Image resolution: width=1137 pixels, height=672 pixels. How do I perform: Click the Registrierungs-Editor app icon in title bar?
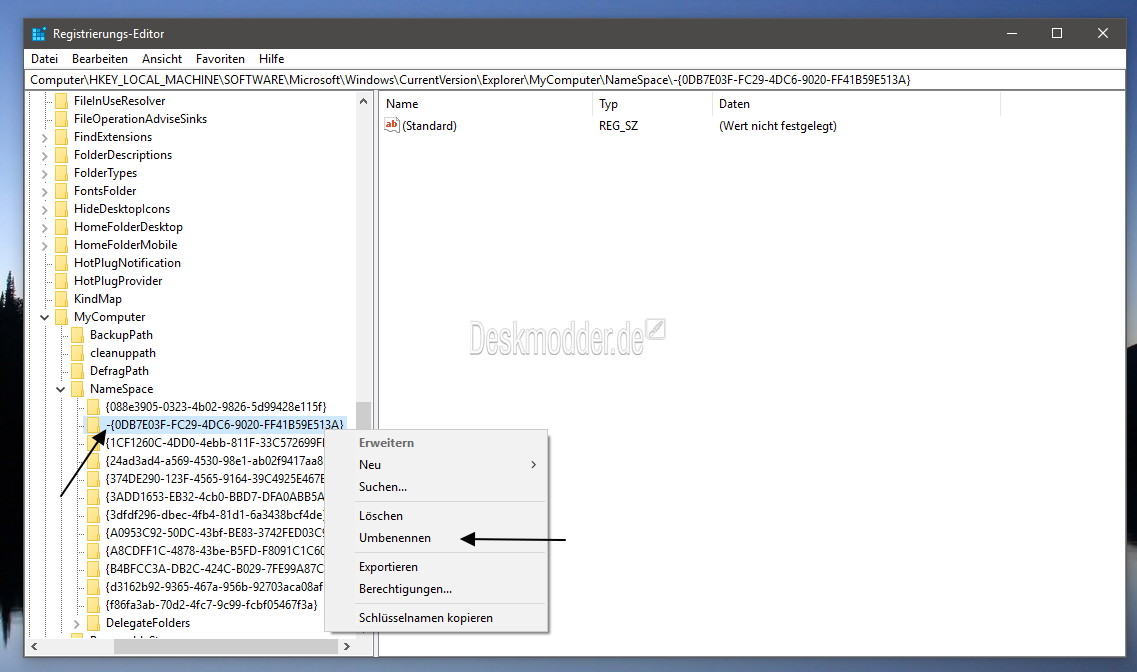pyautogui.click(x=38, y=33)
